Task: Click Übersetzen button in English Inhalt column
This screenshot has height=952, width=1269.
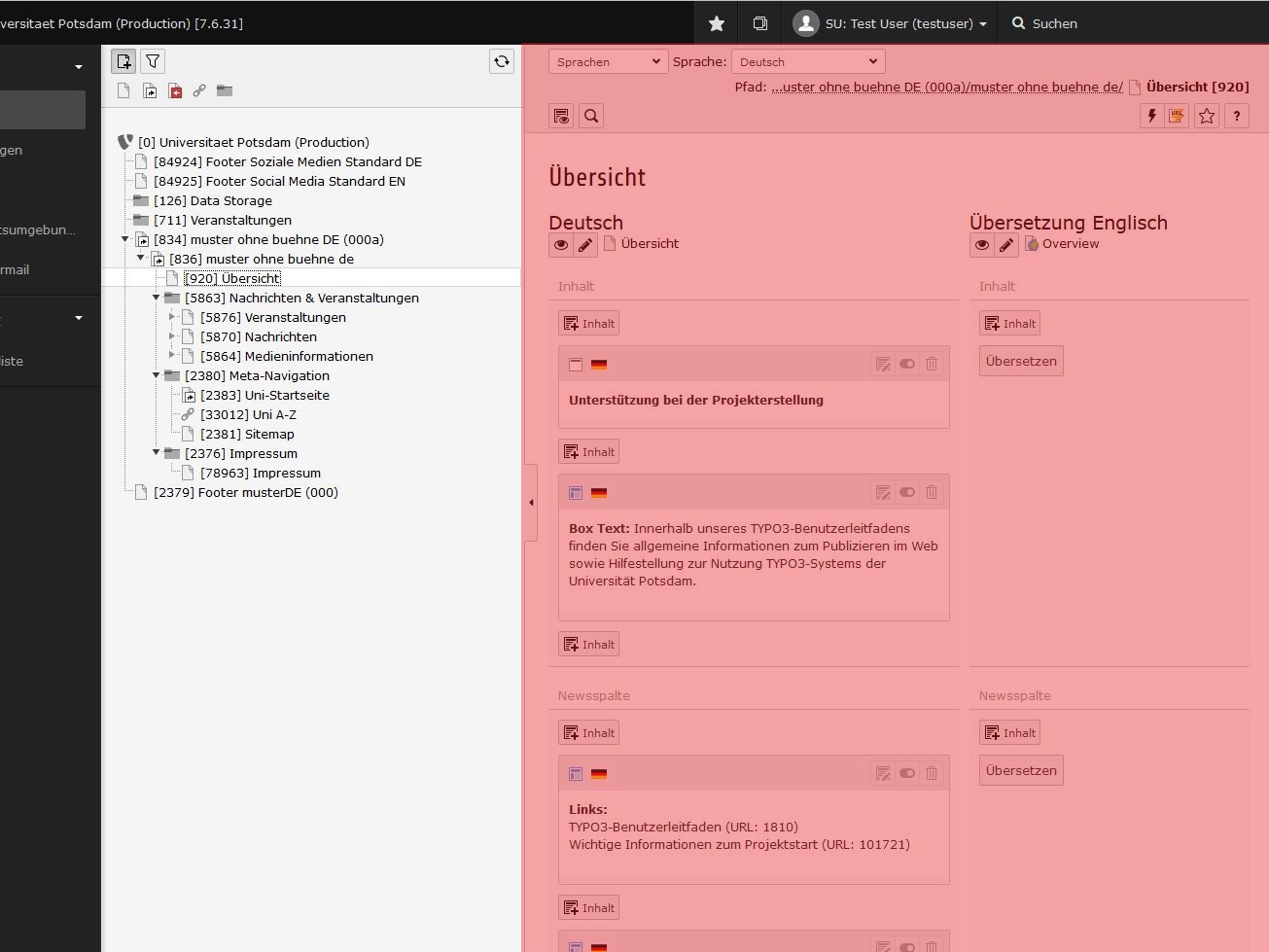Action: click(1020, 362)
